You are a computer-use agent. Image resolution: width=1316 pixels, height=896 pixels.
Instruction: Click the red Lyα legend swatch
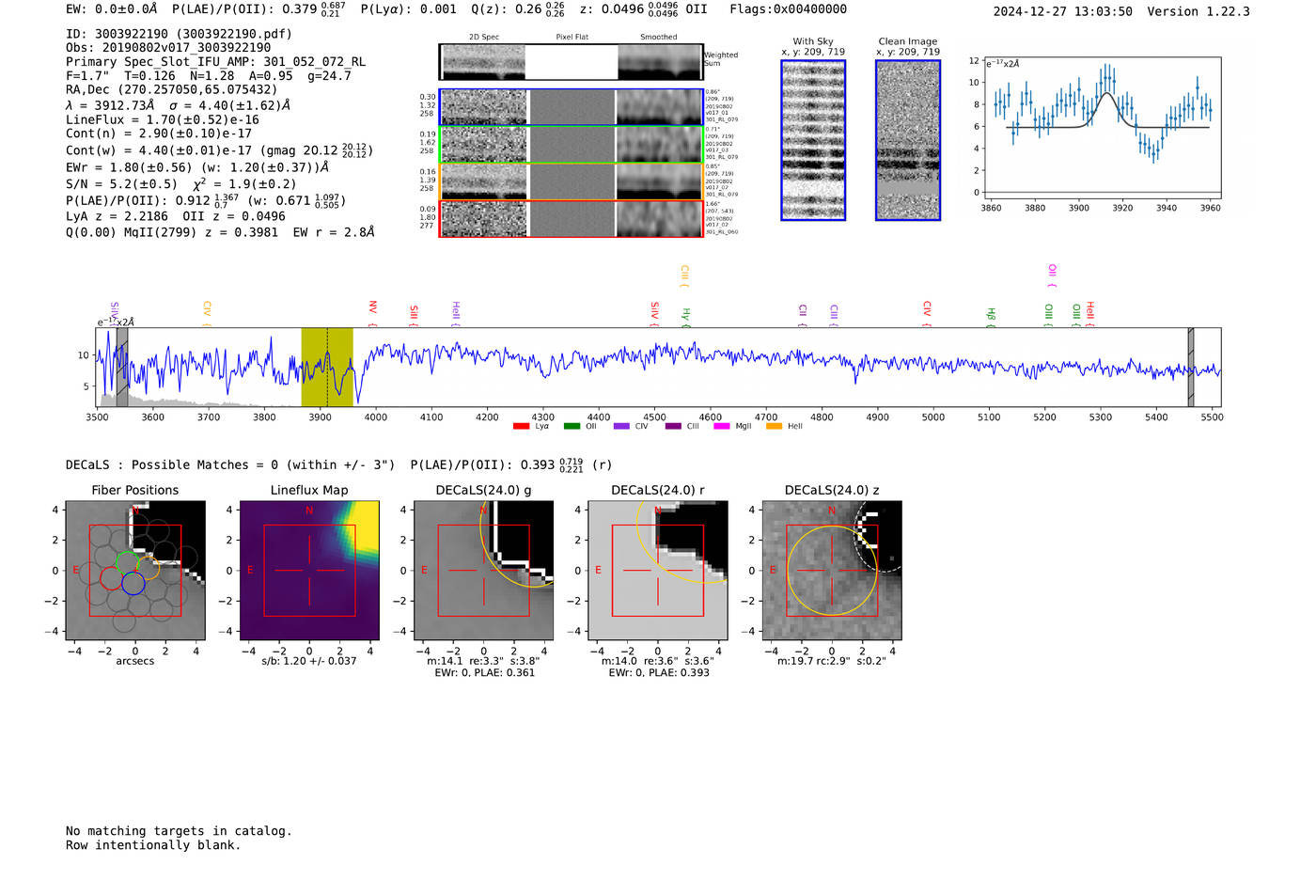click(521, 426)
